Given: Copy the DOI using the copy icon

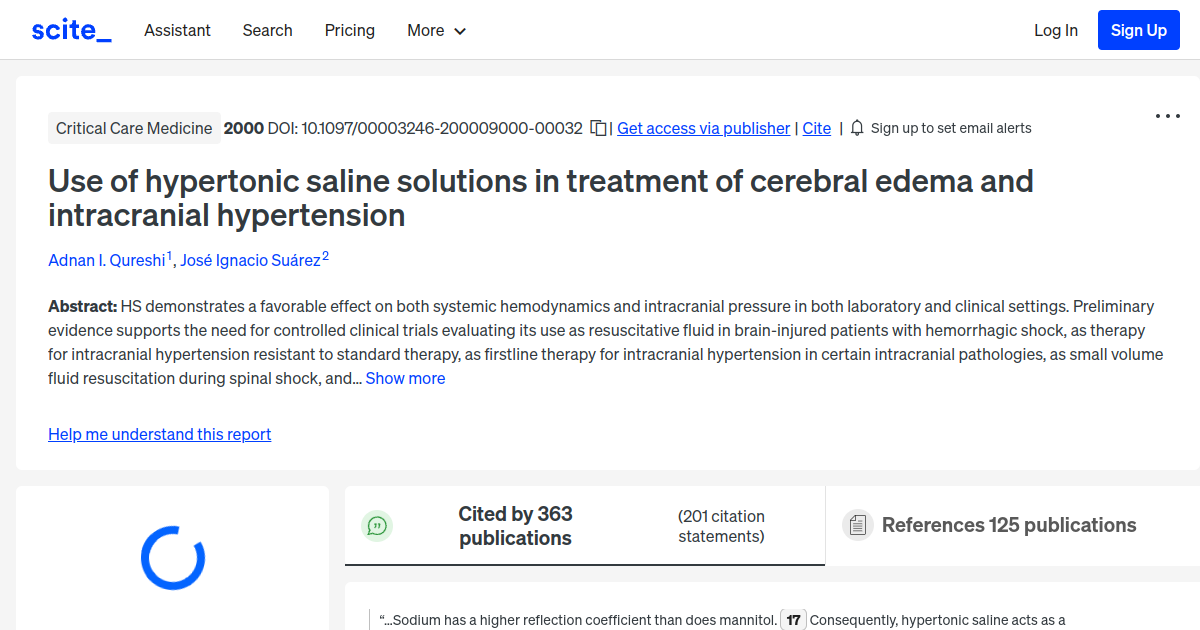Looking at the screenshot, I should pyautogui.click(x=596, y=128).
